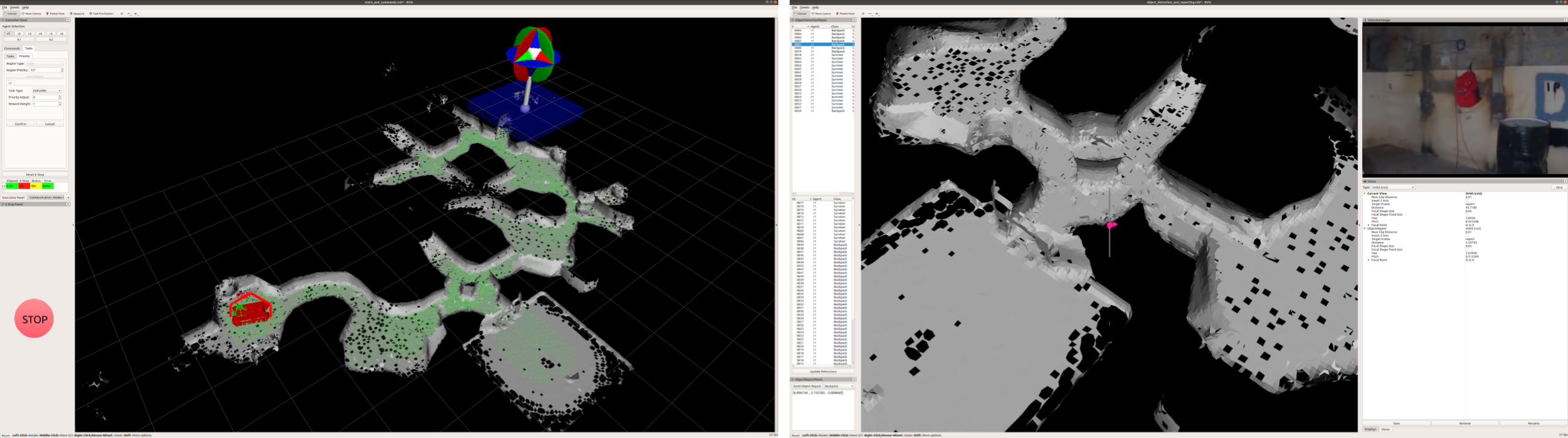Toggle Invert Z Axis under ObjectReport view
Viewport: 1568px width, 438px height.
(1467, 236)
